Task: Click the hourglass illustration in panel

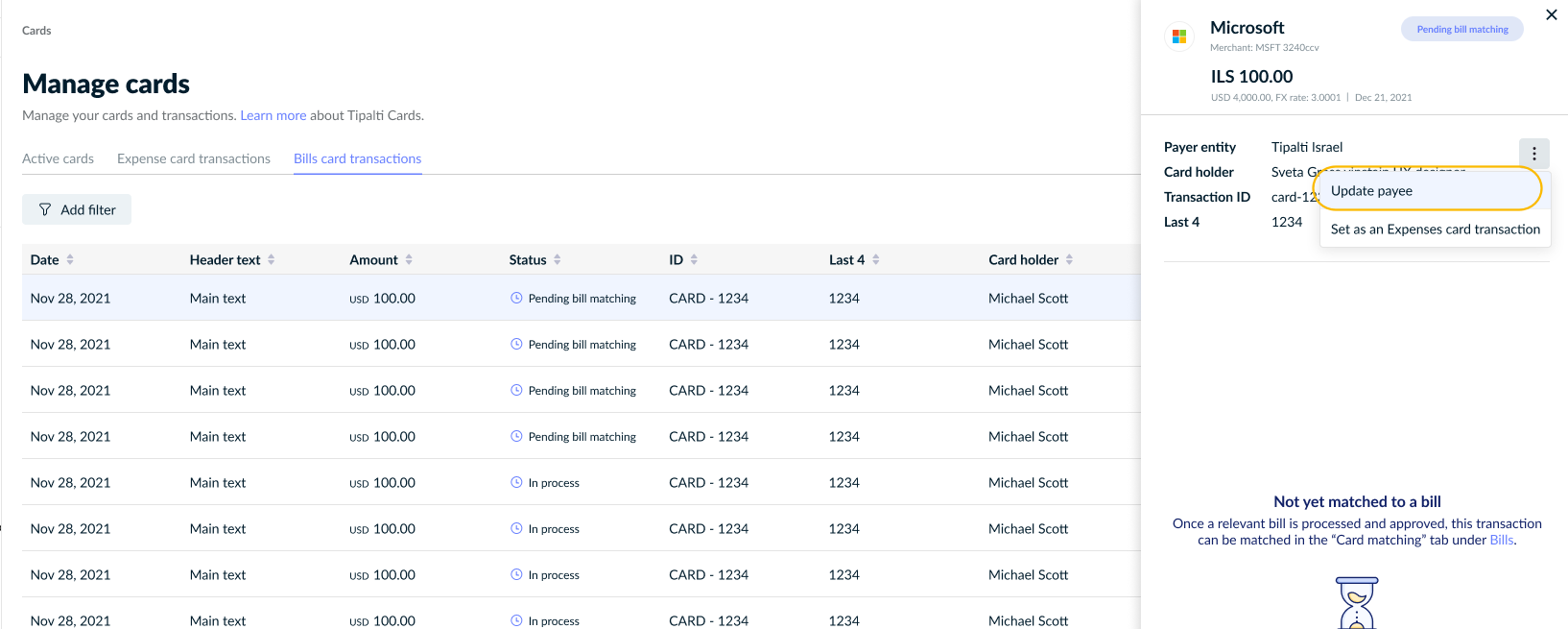Action: point(1357,602)
